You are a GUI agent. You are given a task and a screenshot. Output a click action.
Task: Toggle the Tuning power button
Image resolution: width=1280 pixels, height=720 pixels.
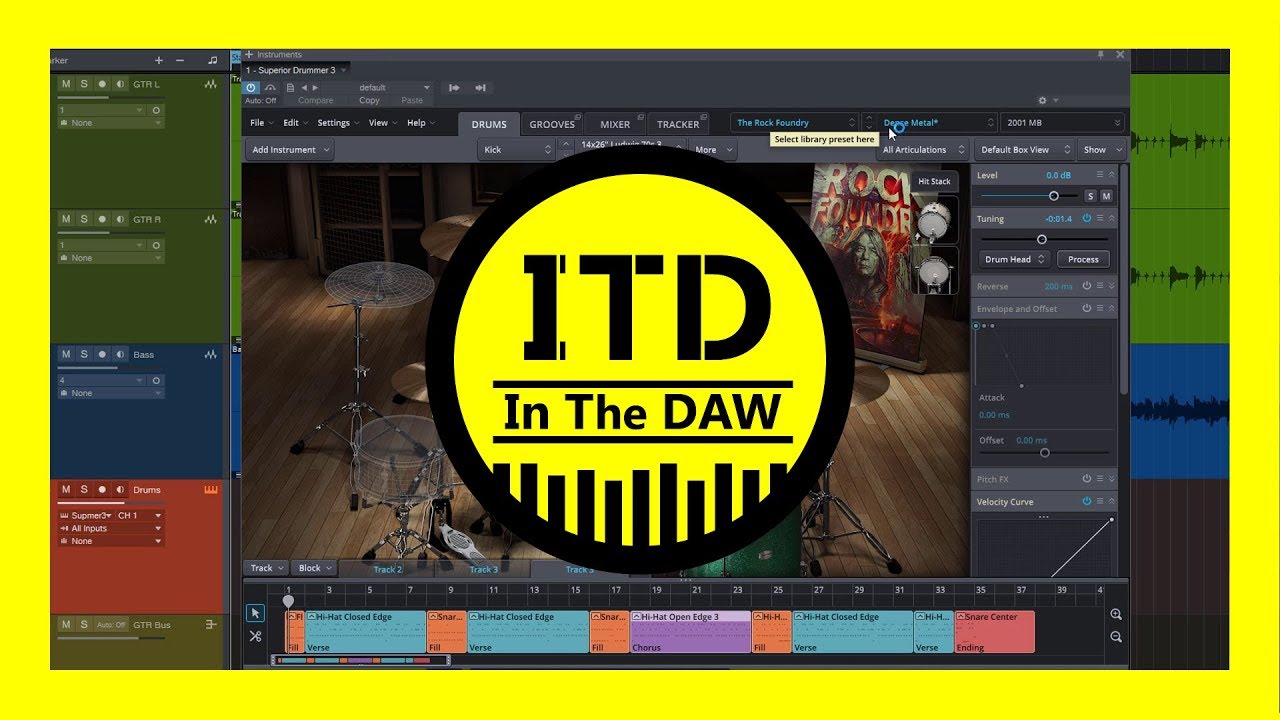coord(1087,218)
